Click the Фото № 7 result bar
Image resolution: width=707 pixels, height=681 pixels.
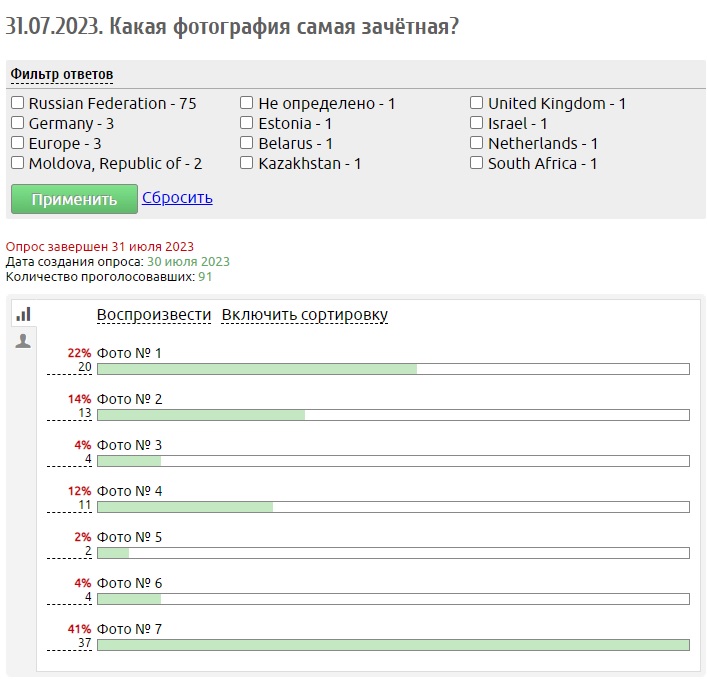point(393,645)
